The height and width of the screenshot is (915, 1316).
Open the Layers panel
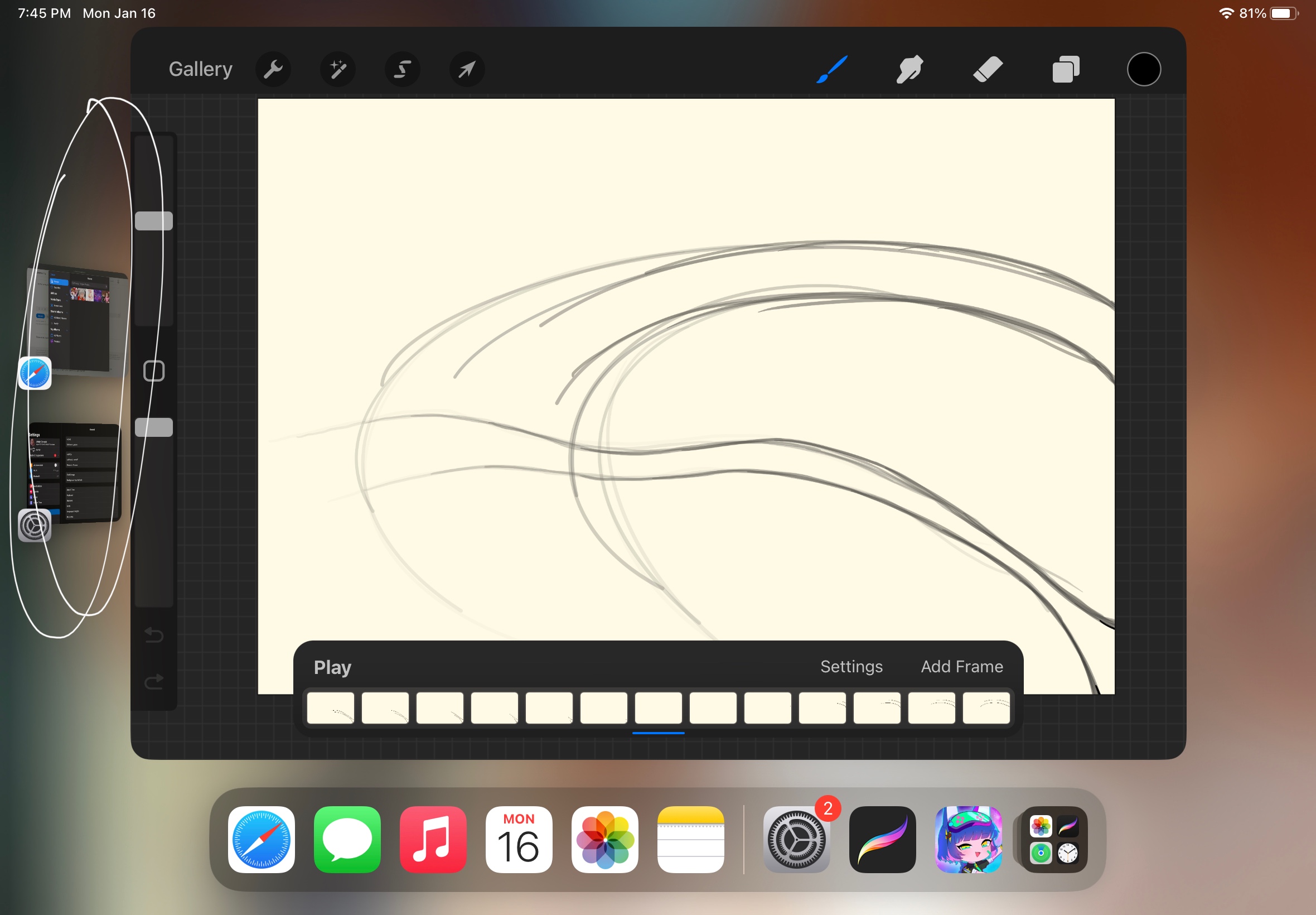[x=1066, y=69]
